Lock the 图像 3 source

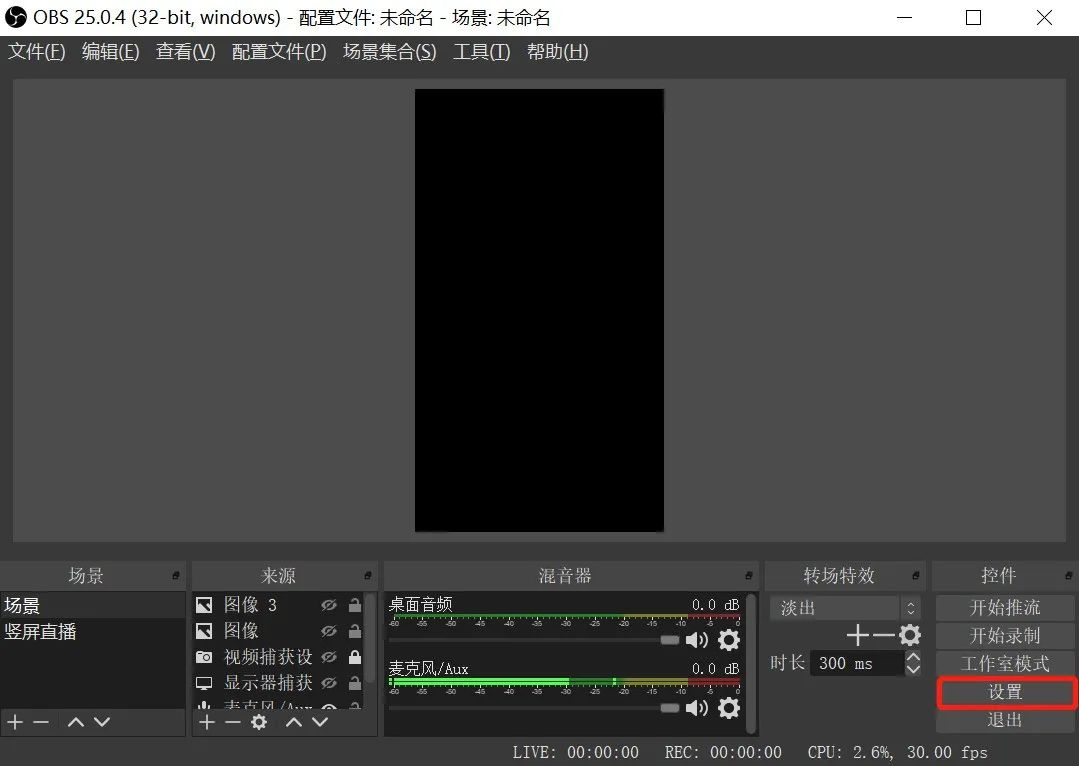coord(355,605)
